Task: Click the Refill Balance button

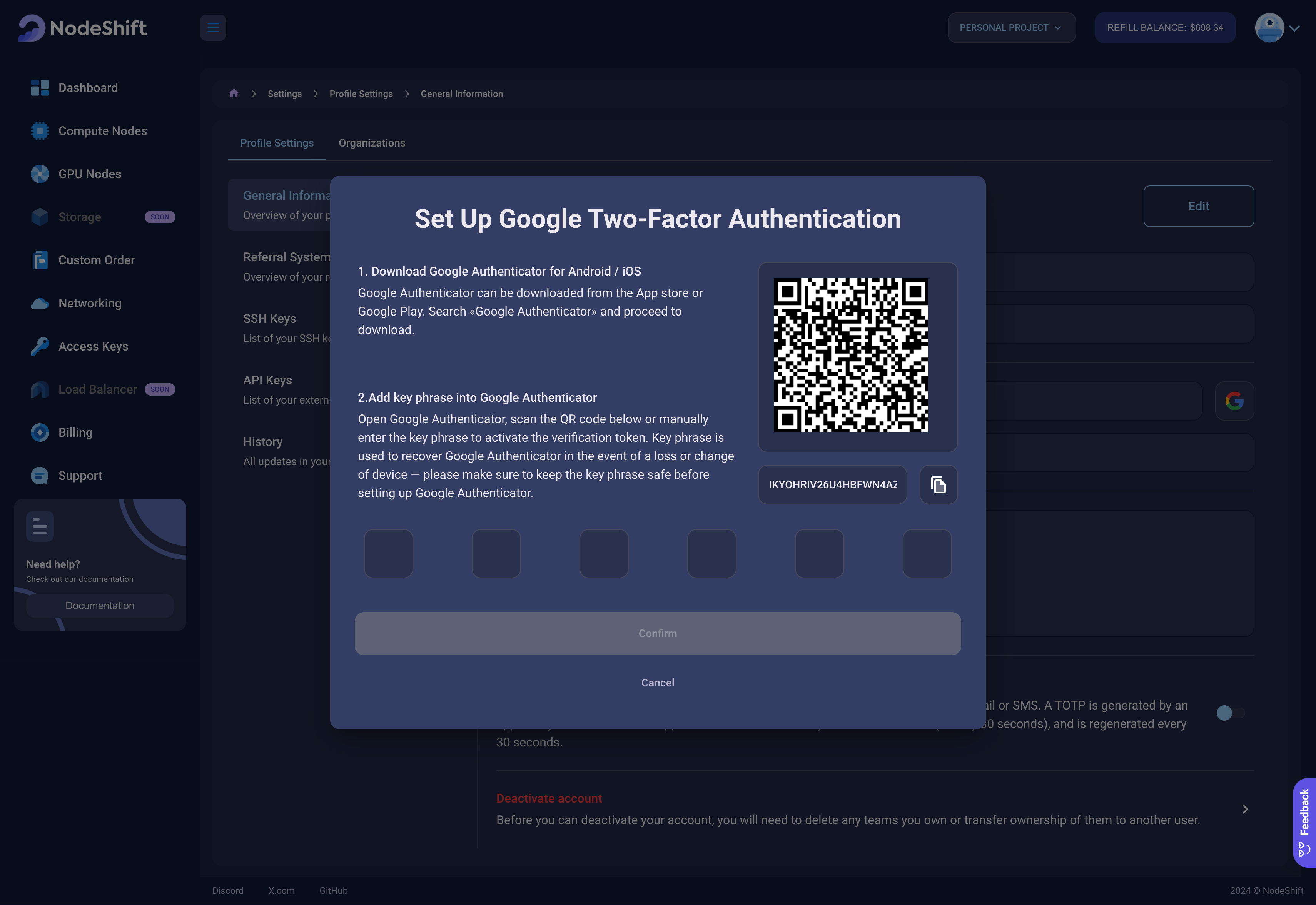Action: pyautogui.click(x=1165, y=28)
